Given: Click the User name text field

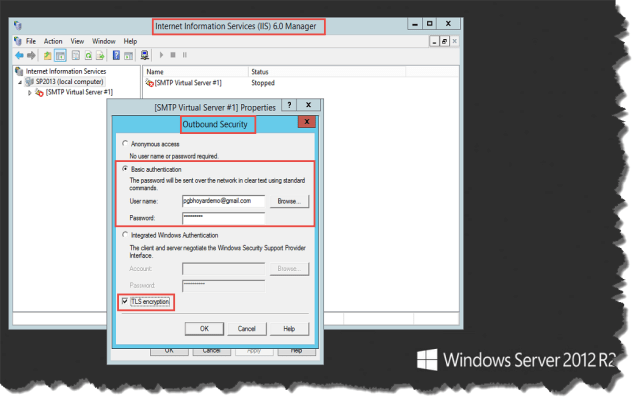Looking at the screenshot, I should (x=222, y=201).
